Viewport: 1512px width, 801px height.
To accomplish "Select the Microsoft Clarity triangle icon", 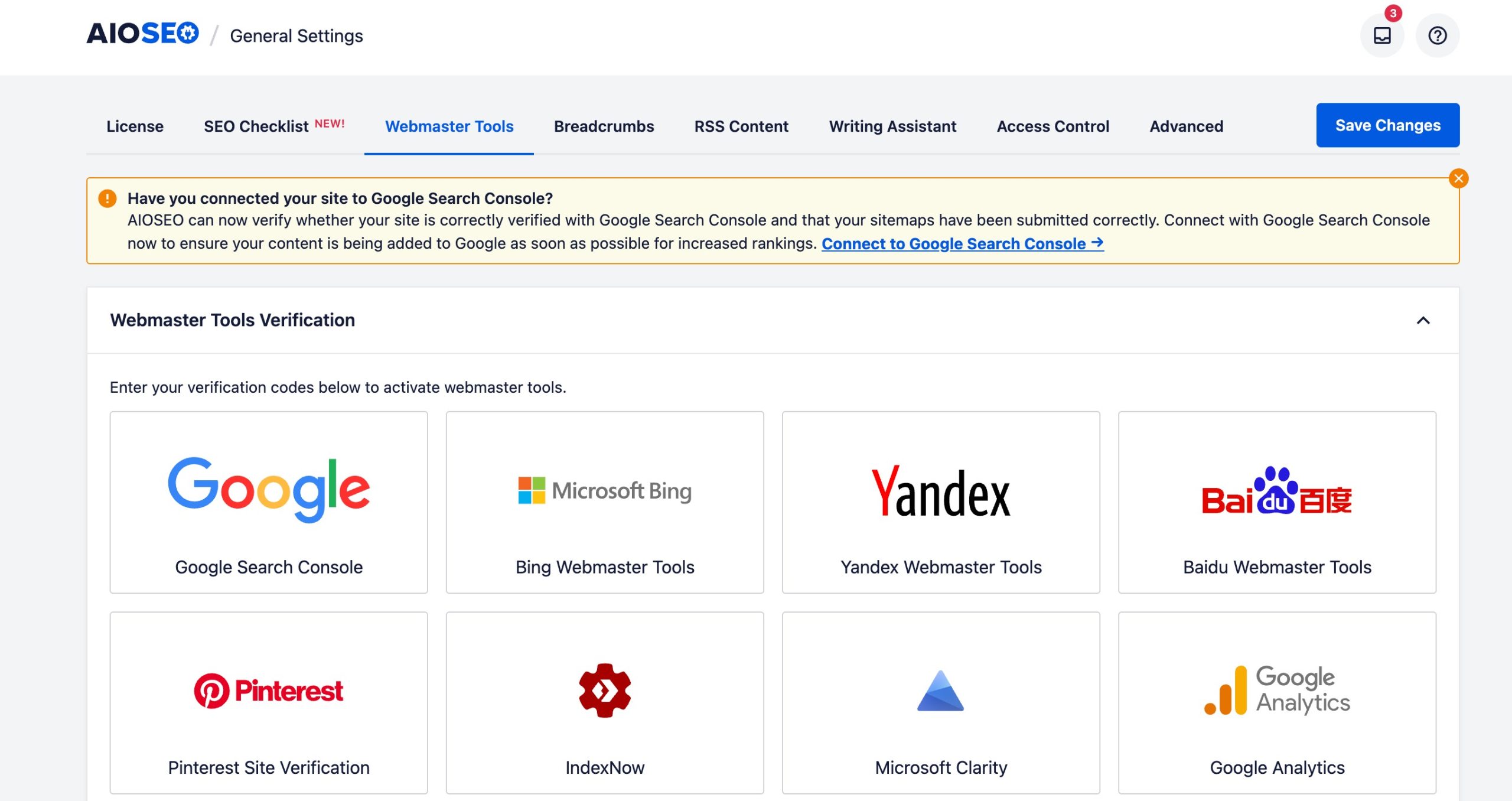I will [x=940, y=691].
